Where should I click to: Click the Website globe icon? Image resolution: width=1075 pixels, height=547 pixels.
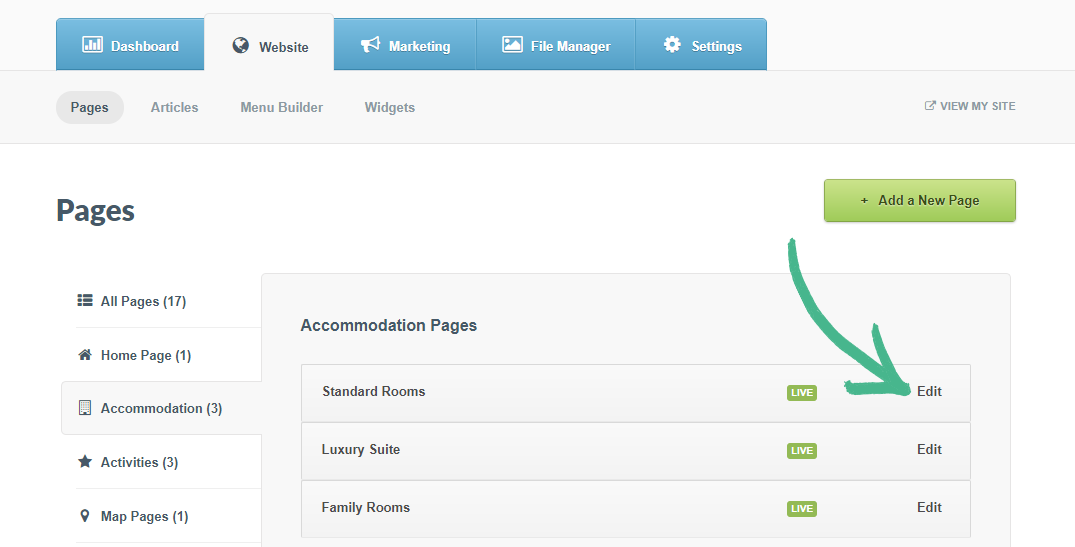pyautogui.click(x=240, y=46)
